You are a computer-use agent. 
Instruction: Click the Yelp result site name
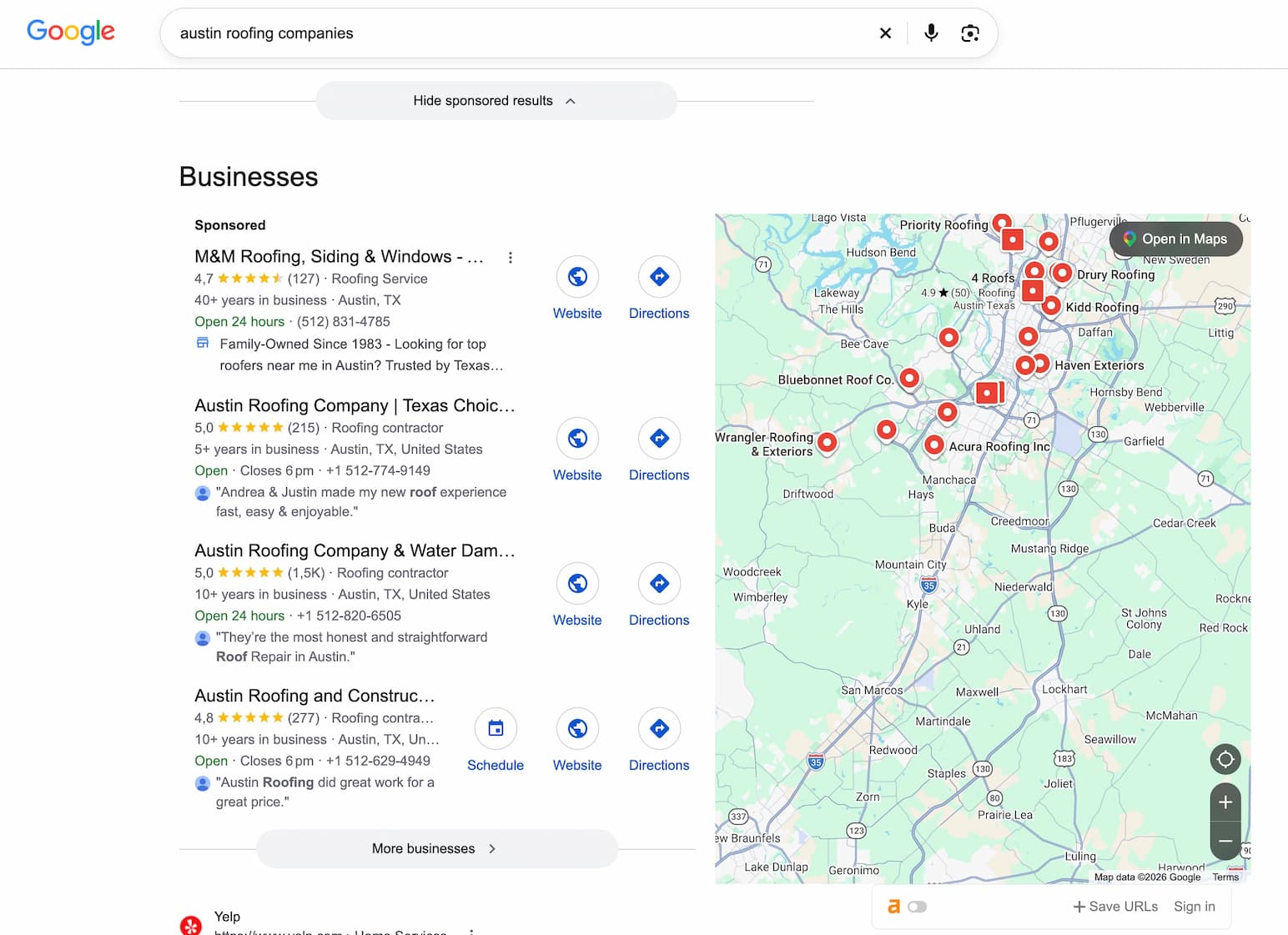[x=227, y=917]
